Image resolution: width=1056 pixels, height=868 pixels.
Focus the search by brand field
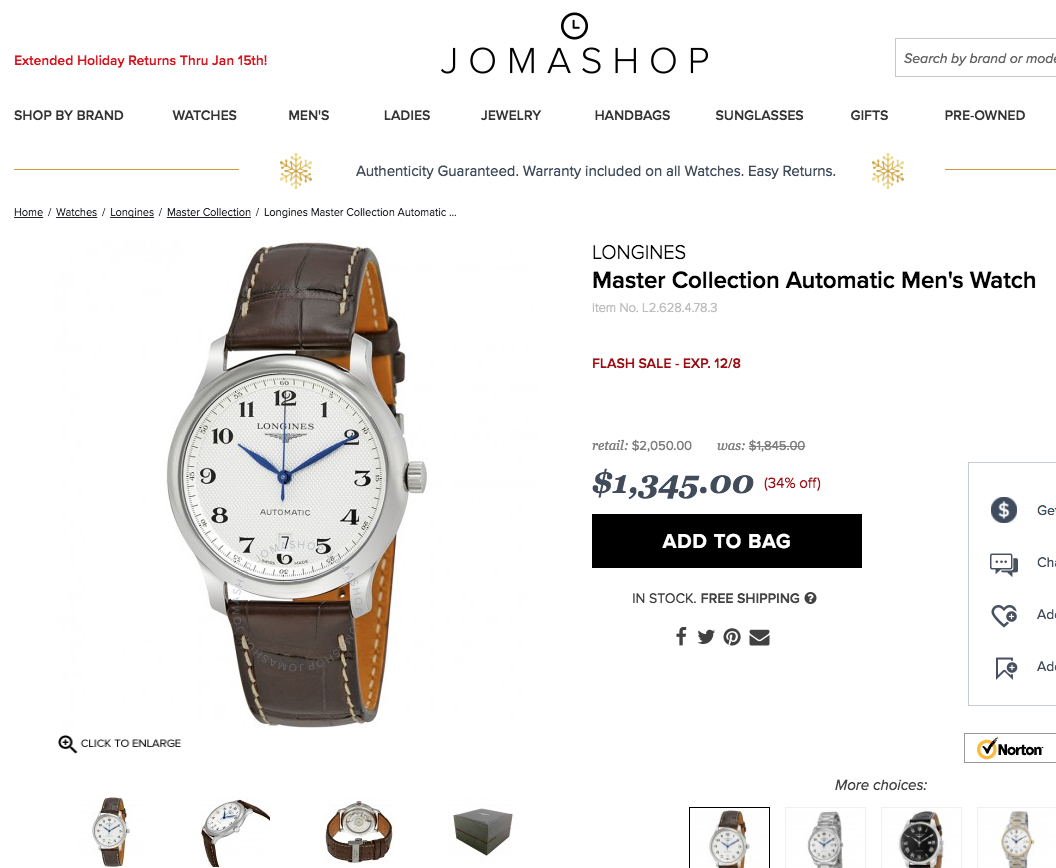(x=975, y=58)
